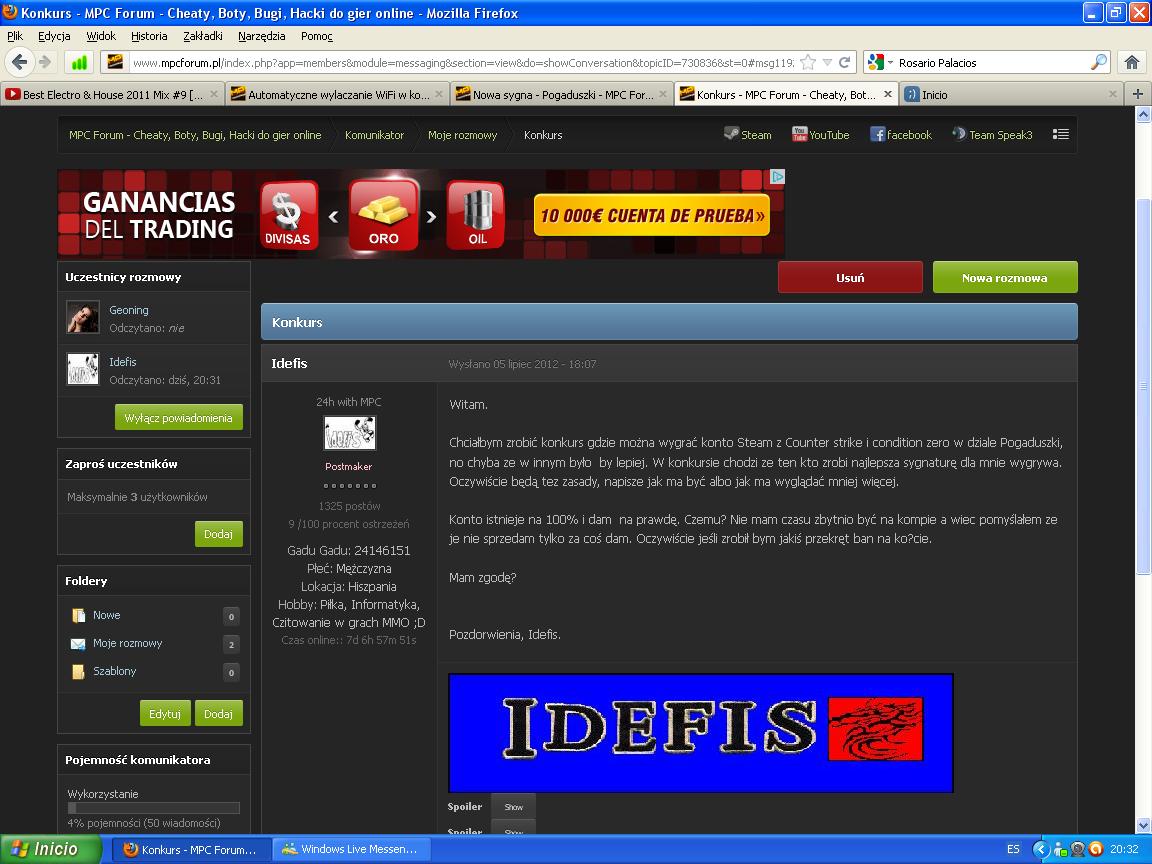Screen dimensions: 1152x864
Task: Show the first Spoiler content
Action: [x=514, y=807]
